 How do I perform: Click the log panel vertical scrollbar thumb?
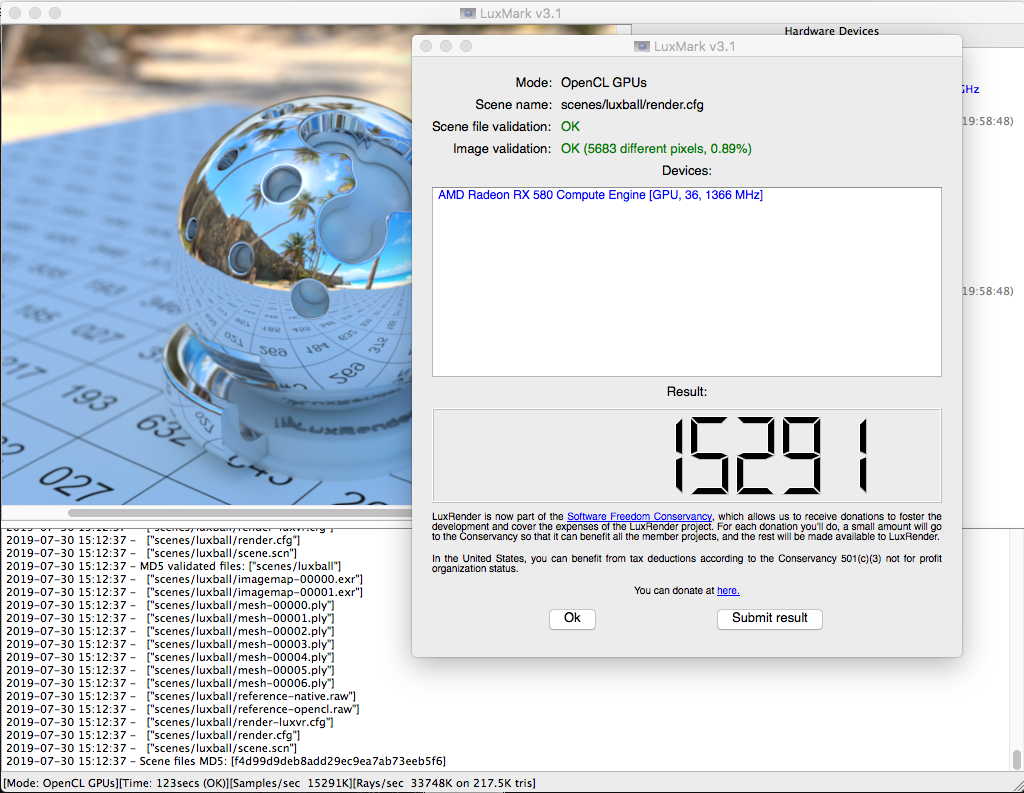pos(1016,760)
